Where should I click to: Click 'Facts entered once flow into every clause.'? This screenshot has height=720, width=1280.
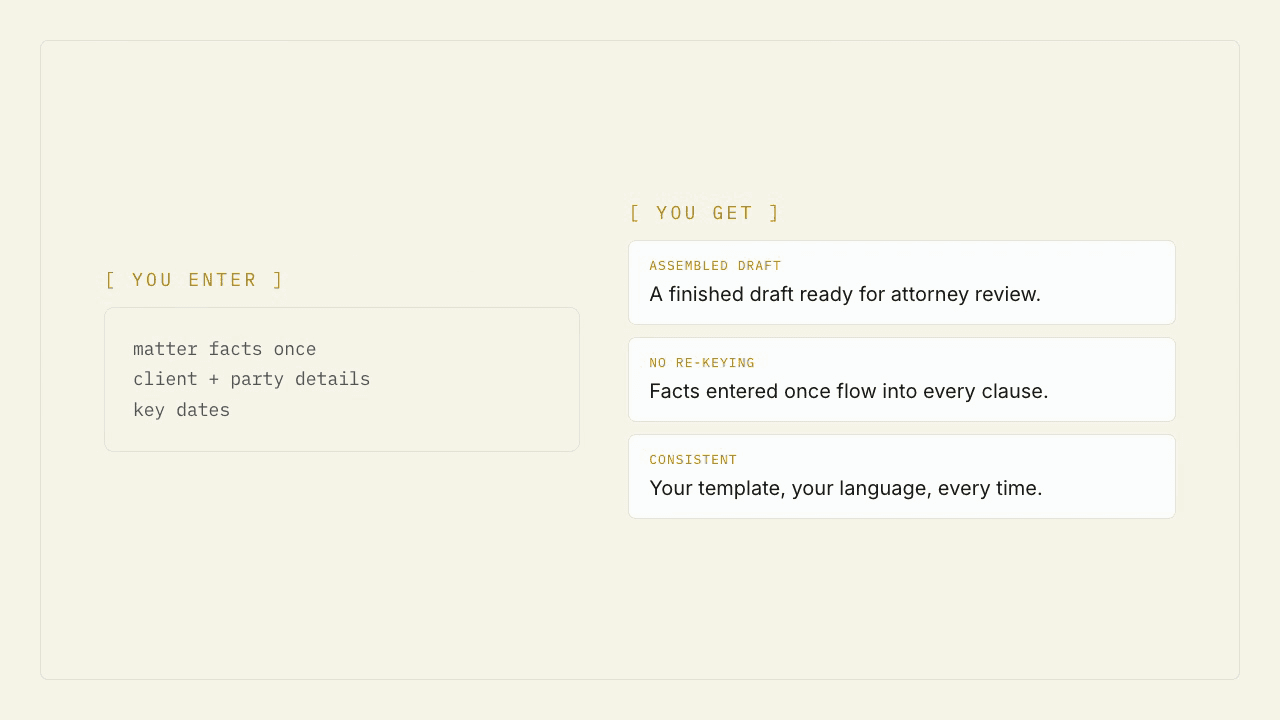(x=849, y=391)
